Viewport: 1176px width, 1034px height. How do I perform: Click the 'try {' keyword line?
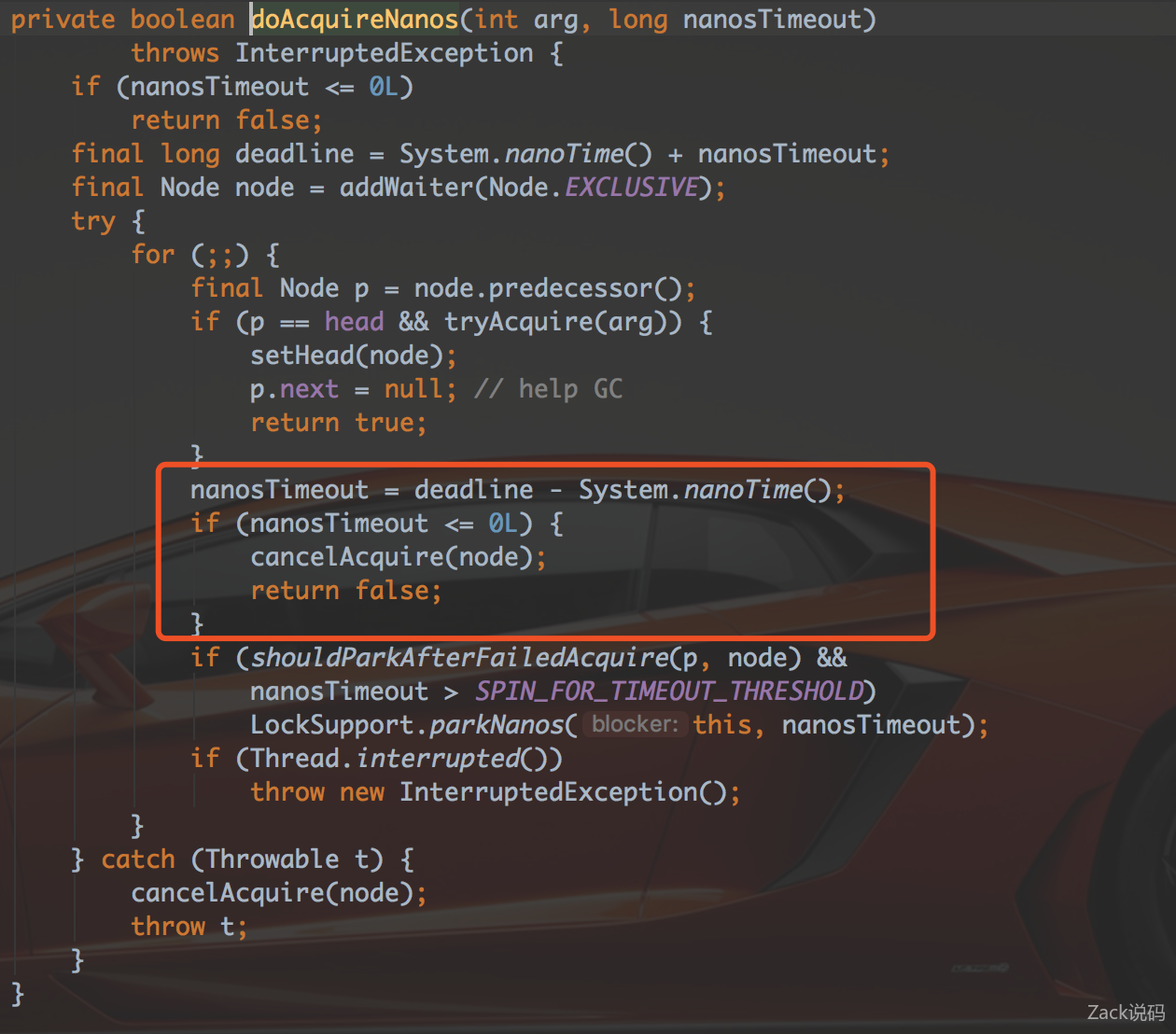pyautogui.click(x=107, y=221)
